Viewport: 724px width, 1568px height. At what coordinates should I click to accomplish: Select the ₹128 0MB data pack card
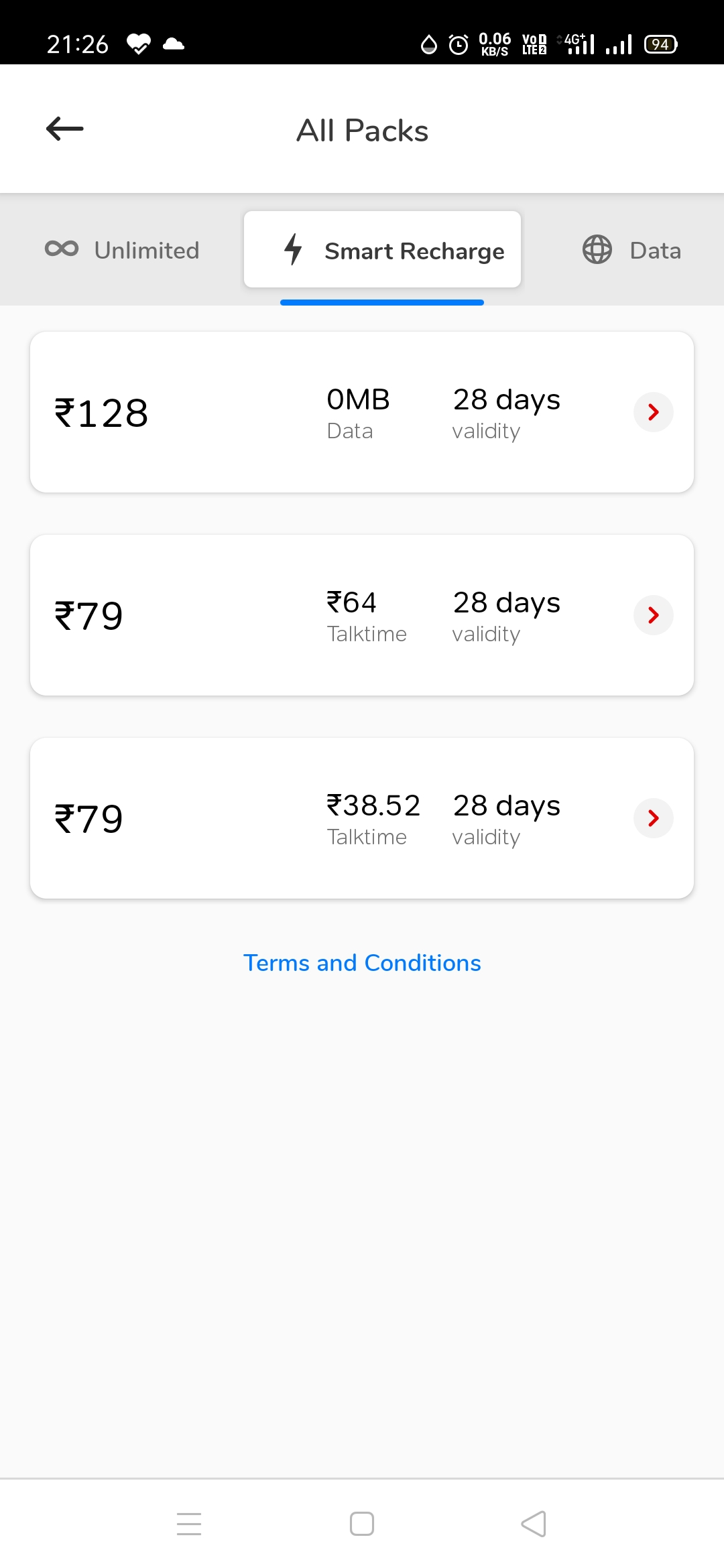[268, 412]
